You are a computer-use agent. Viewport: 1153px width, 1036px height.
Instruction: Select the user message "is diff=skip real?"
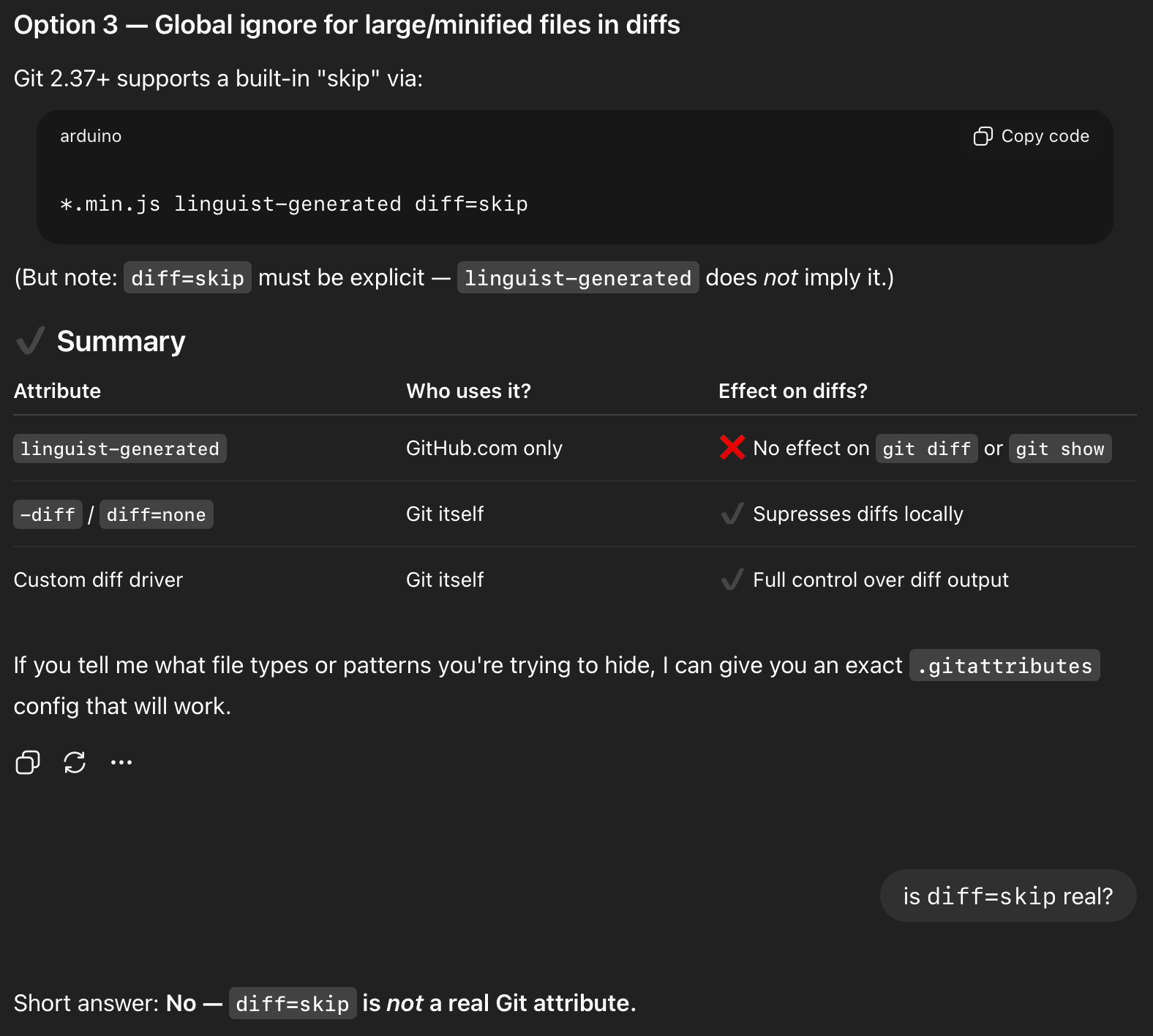(1007, 896)
